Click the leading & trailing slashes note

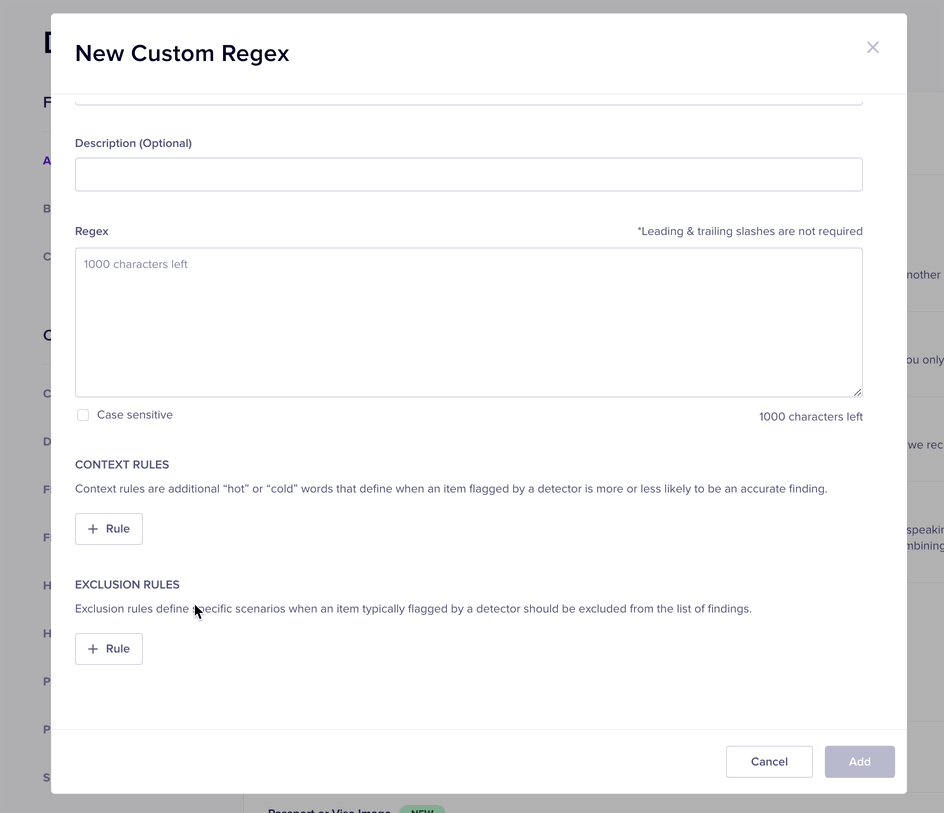tap(749, 231)
